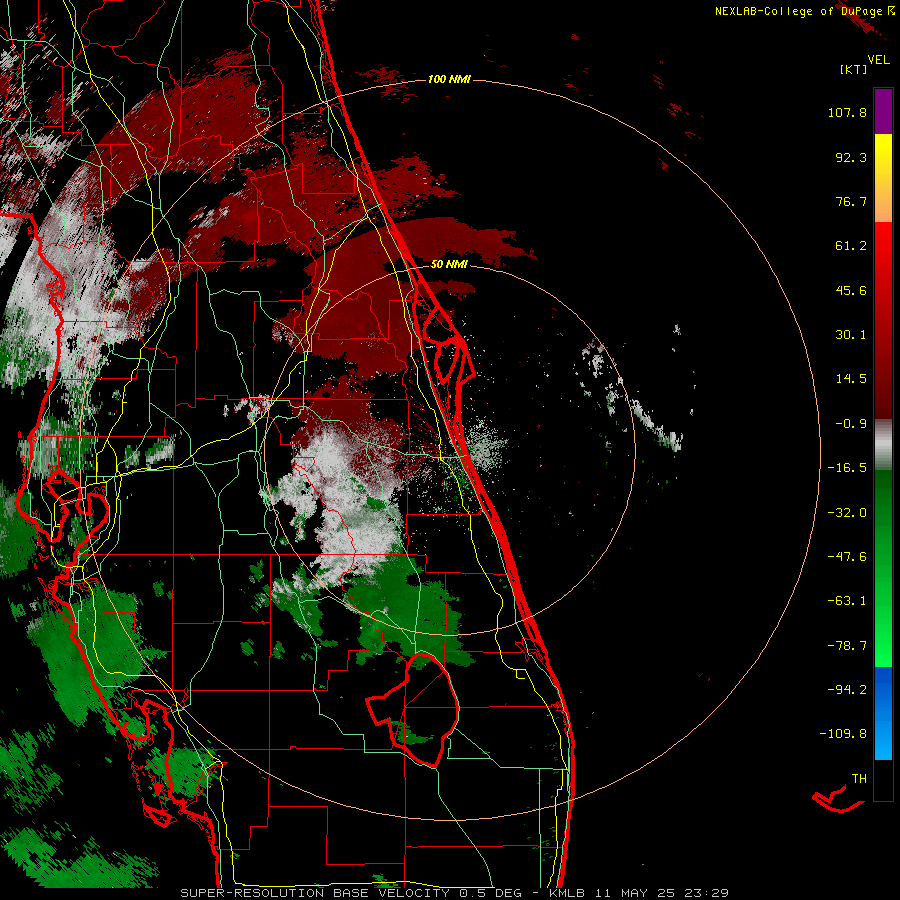This screenshot has height=900, width=900.
Task: Click the -63.1 value on velocity scale
Action: click(x=847, y=601)
